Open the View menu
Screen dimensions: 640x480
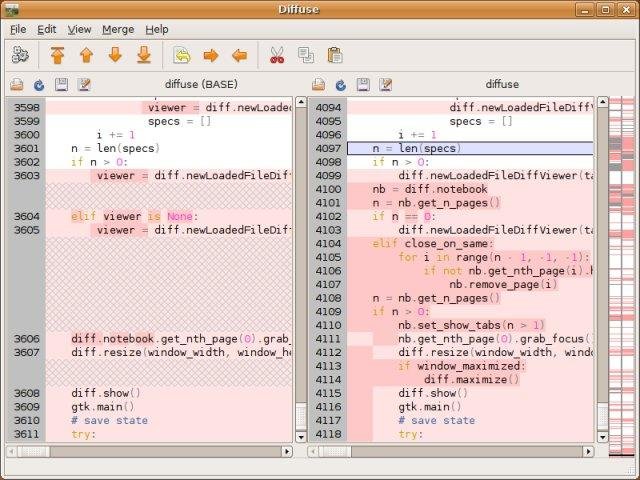79,30
